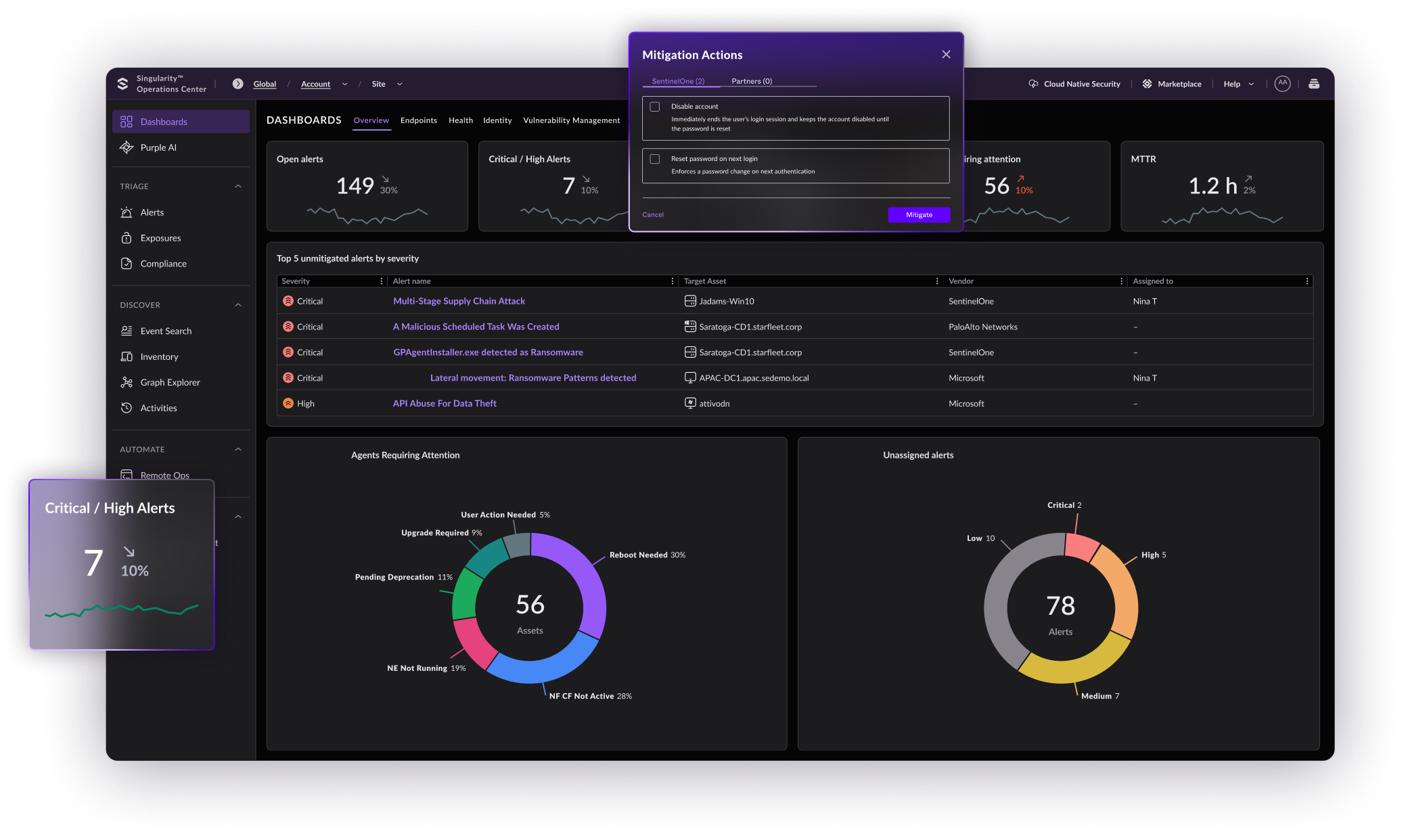Screen dimensions: 1408x840
Task: Click the Event Search sidebar icon
Action: click(x=127, y=331)
